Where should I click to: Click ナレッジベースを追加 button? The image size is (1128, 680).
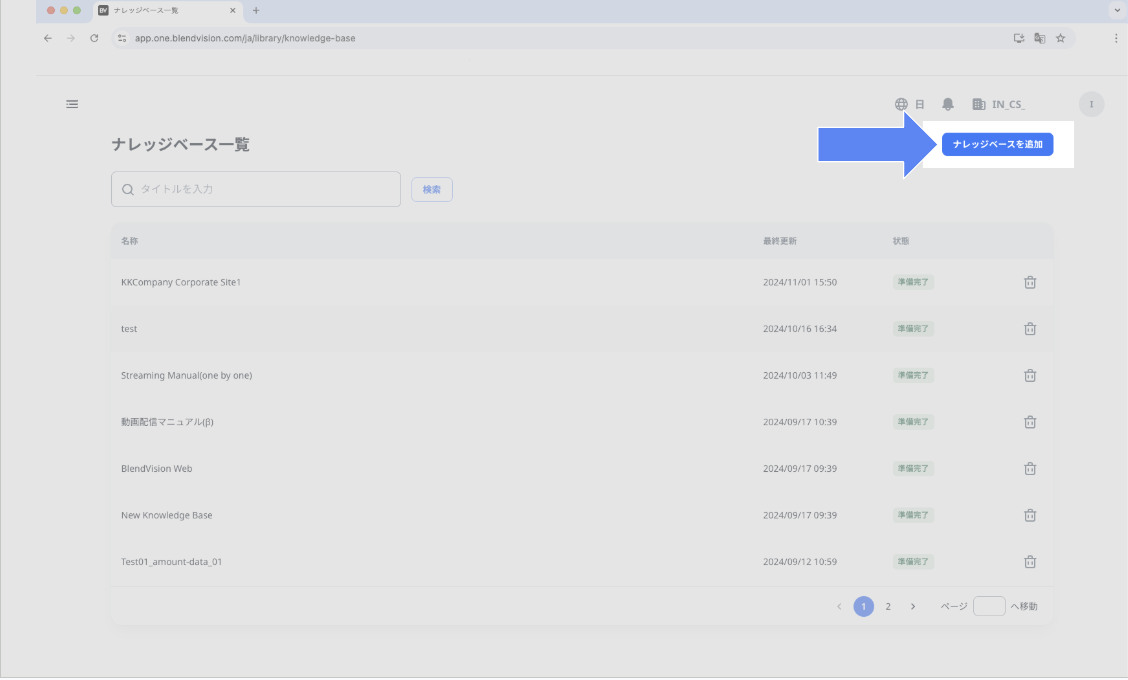(997, 145)
